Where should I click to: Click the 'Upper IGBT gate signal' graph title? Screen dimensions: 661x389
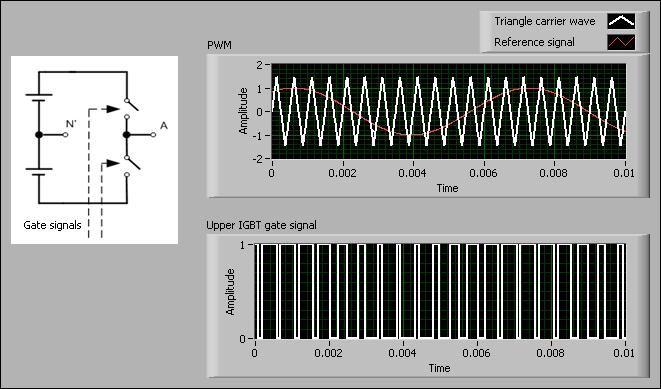point(261,225)
